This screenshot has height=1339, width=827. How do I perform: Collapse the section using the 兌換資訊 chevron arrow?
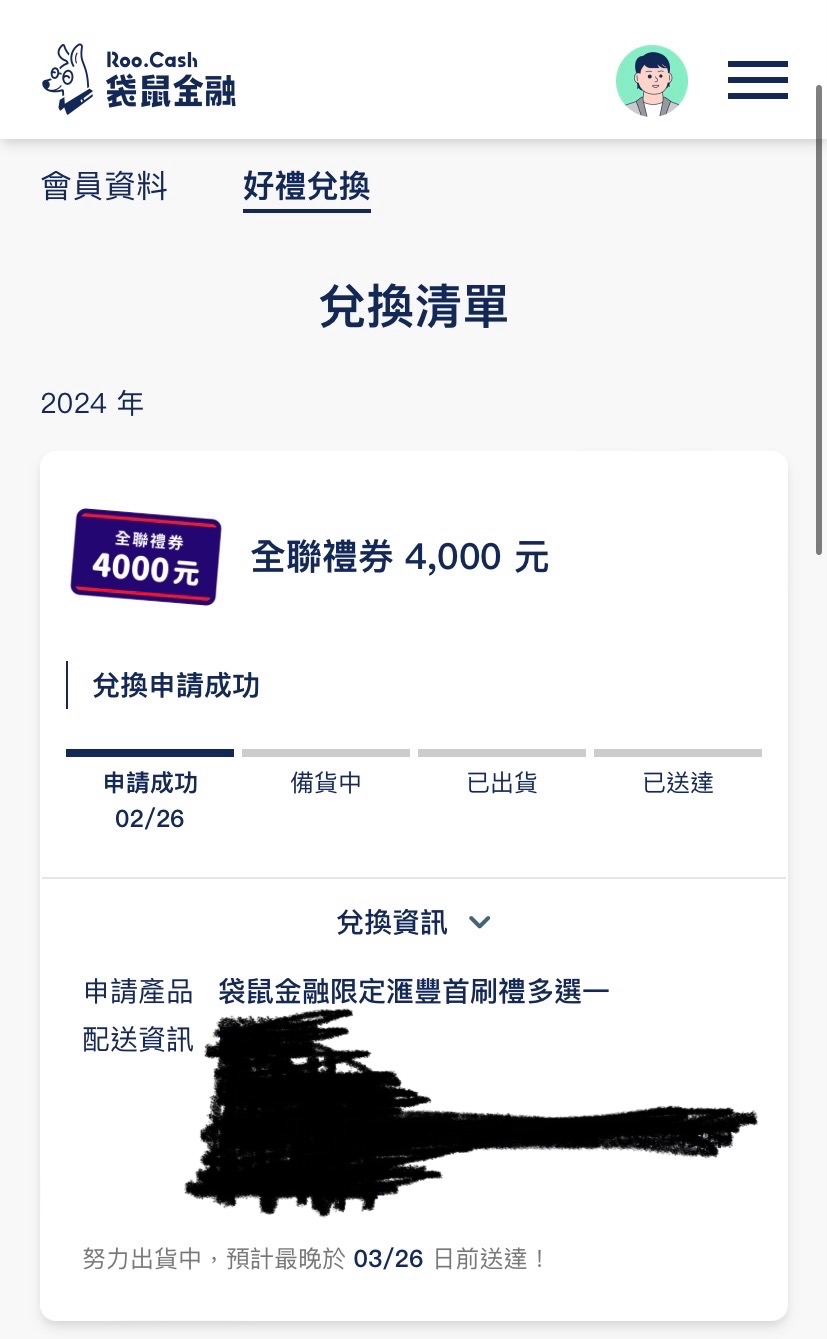480,922
